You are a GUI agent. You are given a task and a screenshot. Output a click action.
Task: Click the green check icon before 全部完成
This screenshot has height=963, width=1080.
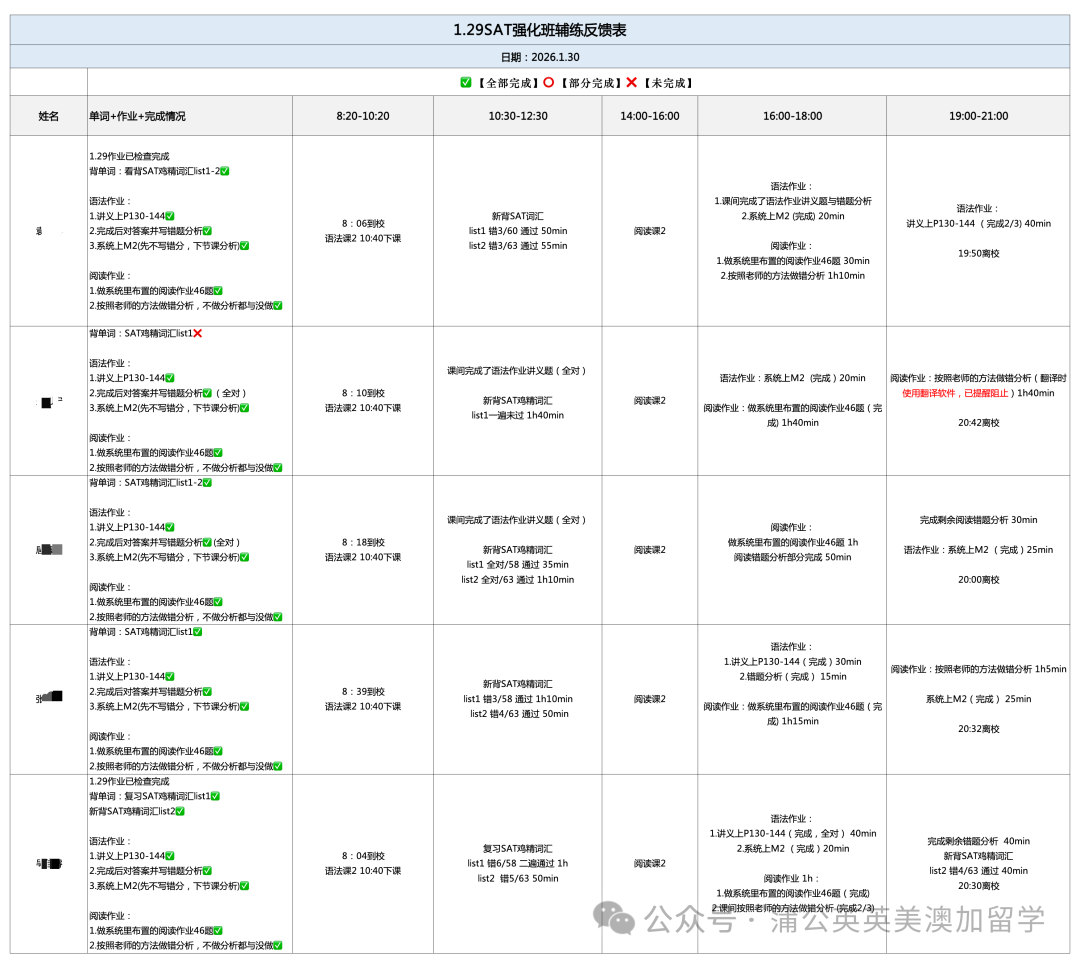click(x=466, y=83)
